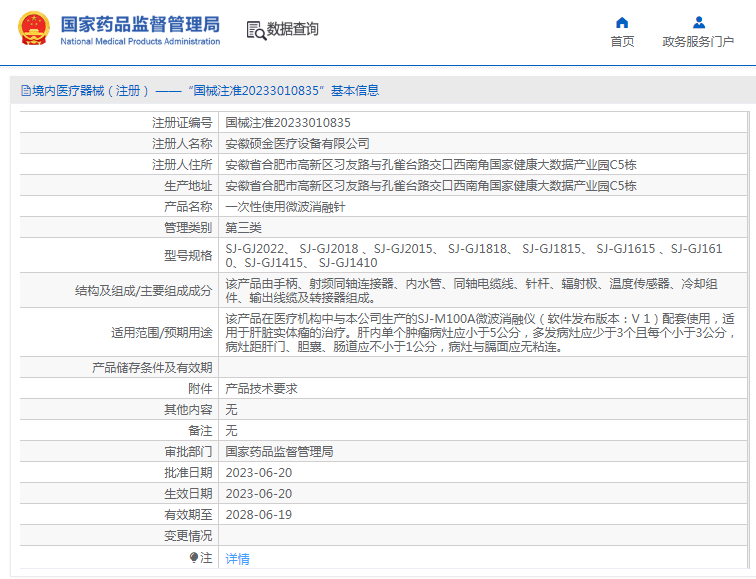Click National Medical Products Administration subtitle
Screen dimensions: 756x579
tap(140, 41)
